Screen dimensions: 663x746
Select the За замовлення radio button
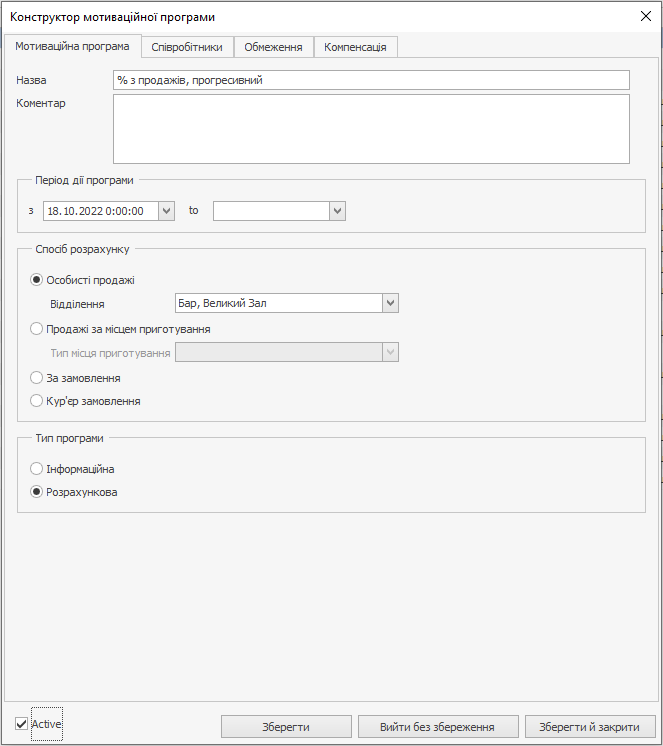pos(38,379)
